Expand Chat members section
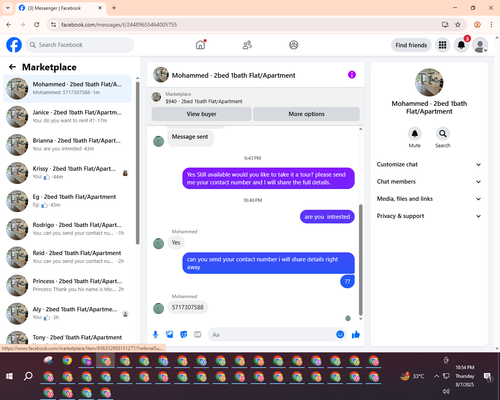 [x=429, y=182]
